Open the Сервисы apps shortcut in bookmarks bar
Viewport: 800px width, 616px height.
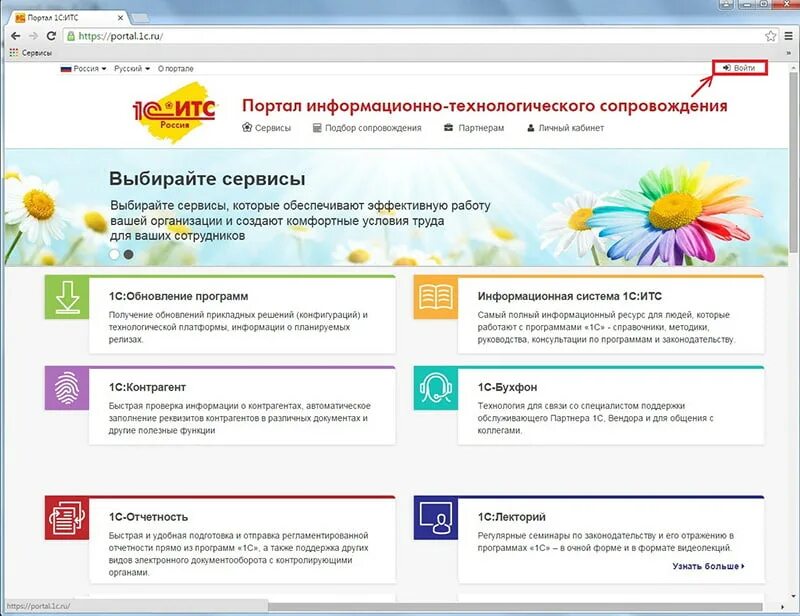click(x=31, y=53)
